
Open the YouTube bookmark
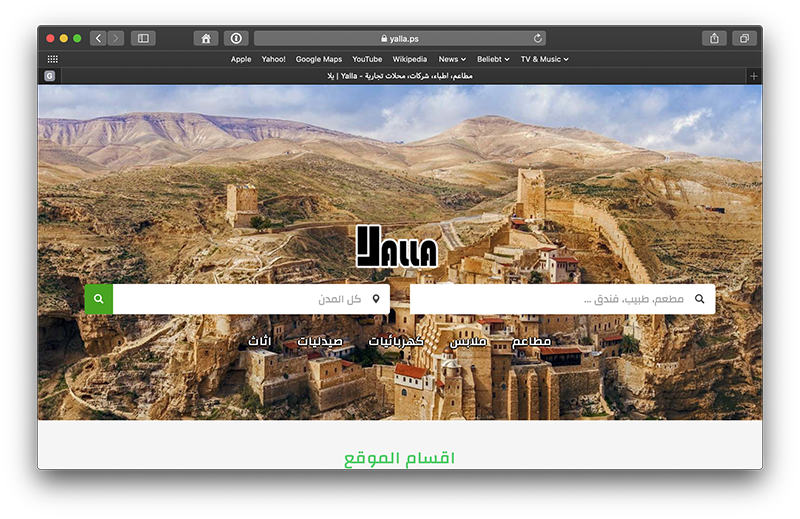(367, 59)
